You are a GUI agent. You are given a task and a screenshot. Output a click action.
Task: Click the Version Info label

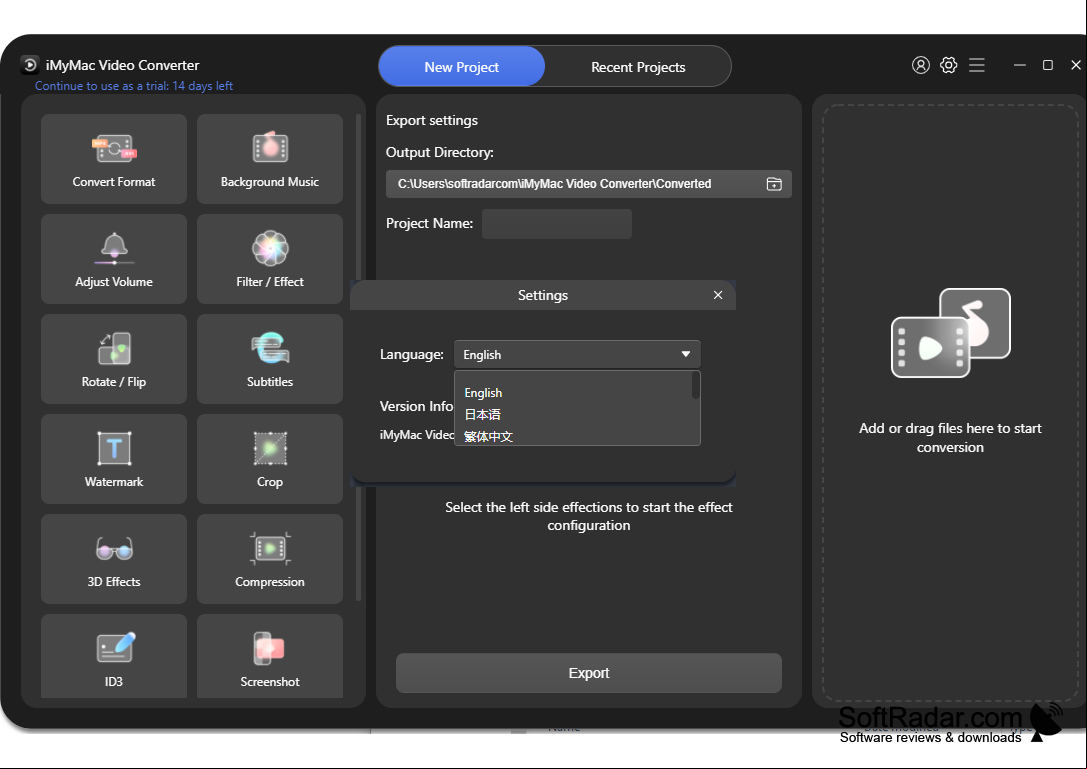pos(416,406)
